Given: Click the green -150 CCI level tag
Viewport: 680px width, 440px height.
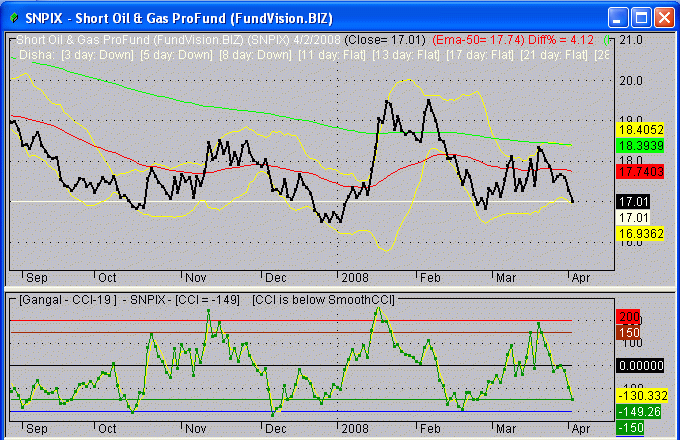Looking at the screenshot, I should [x=630, y=428].
